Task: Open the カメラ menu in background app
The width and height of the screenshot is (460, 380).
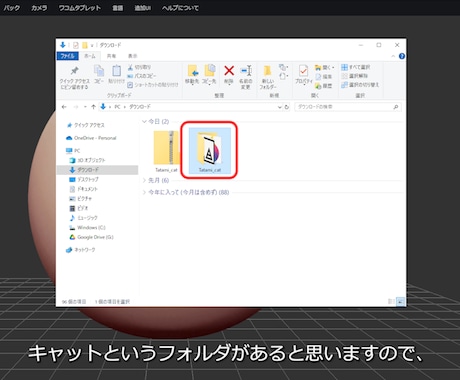Action: [39, 8]
